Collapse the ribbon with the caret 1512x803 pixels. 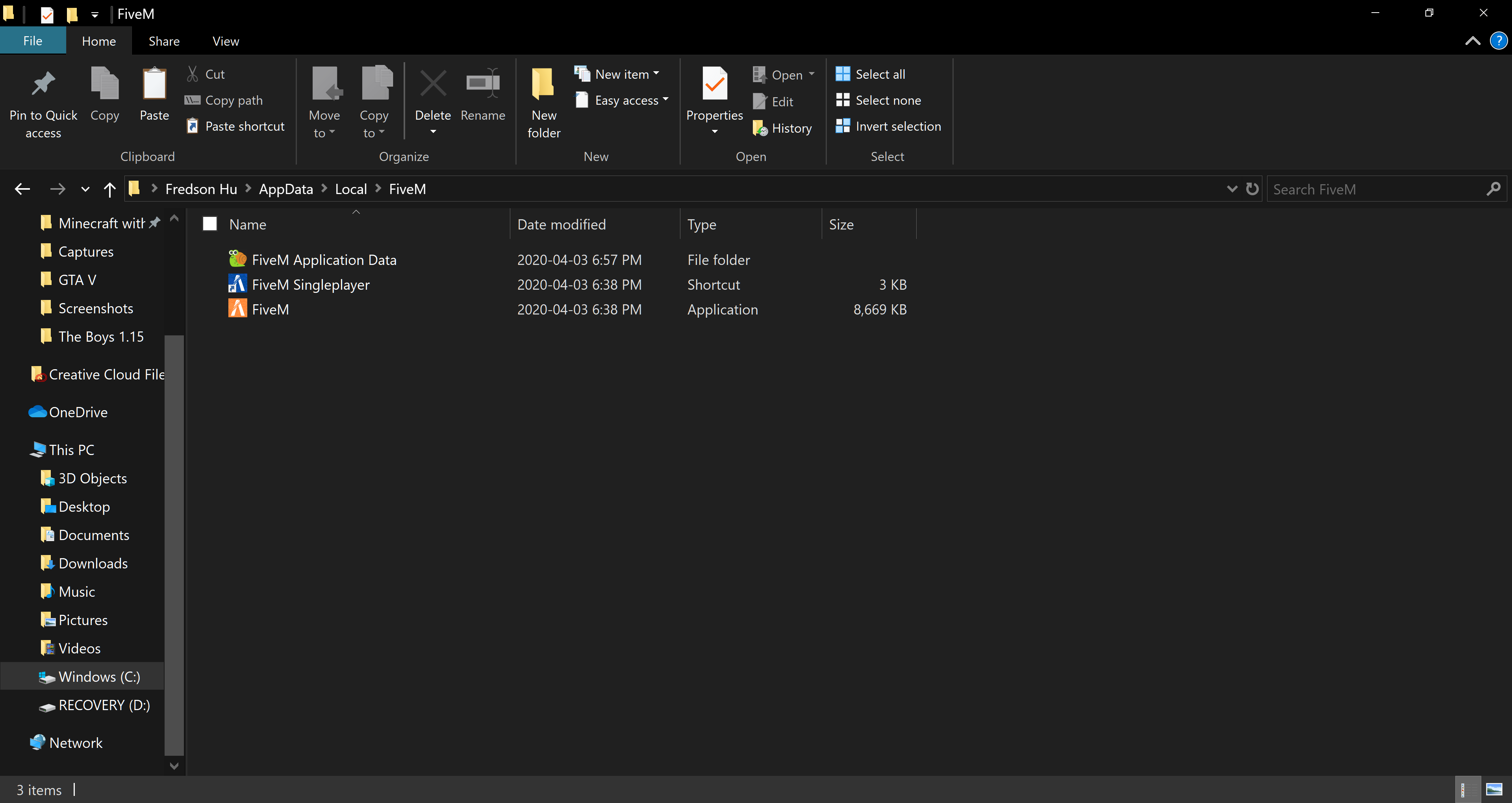pos(1472,41)
